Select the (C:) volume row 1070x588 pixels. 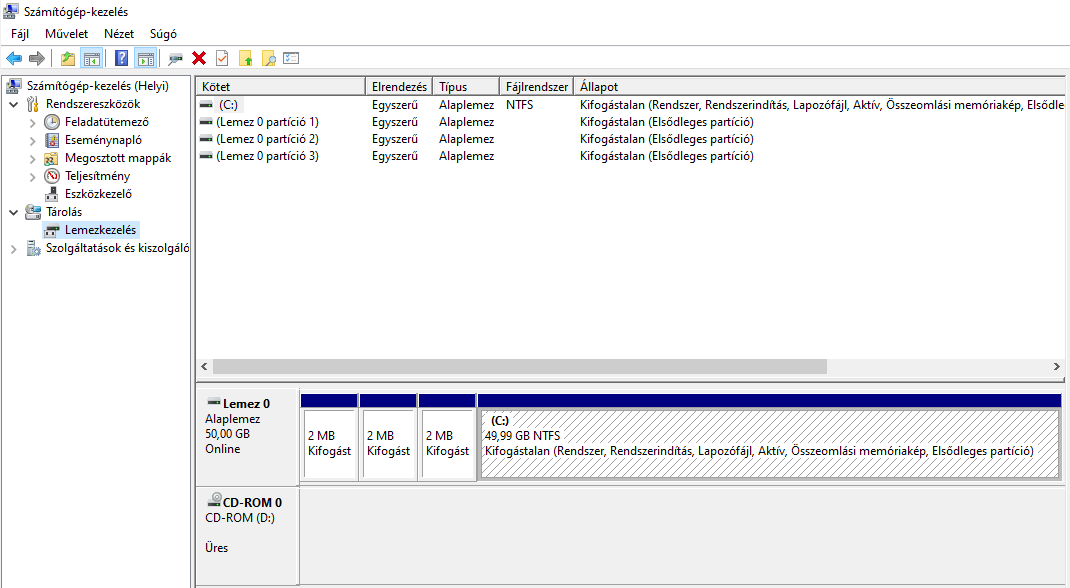point(631,105)
